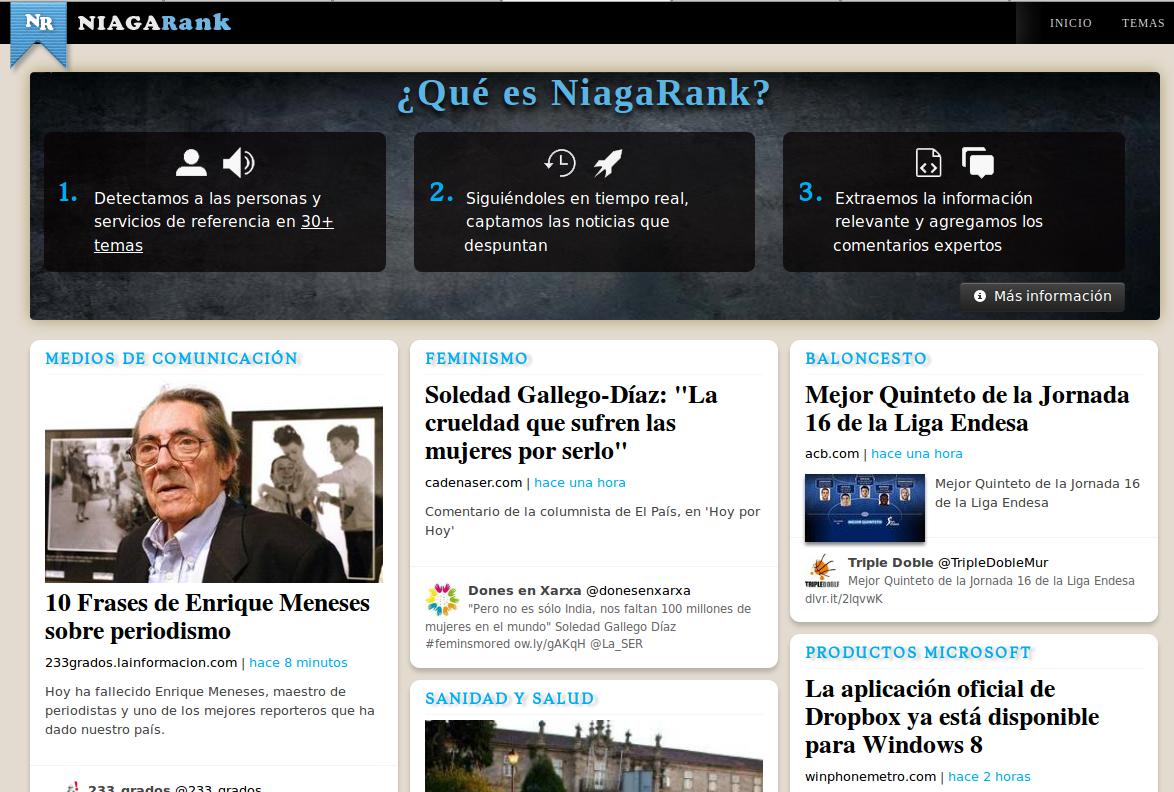Click the Dones en Xarxa avatar icon
This screenshot has width=1174, height=792.
coord(442,599)
